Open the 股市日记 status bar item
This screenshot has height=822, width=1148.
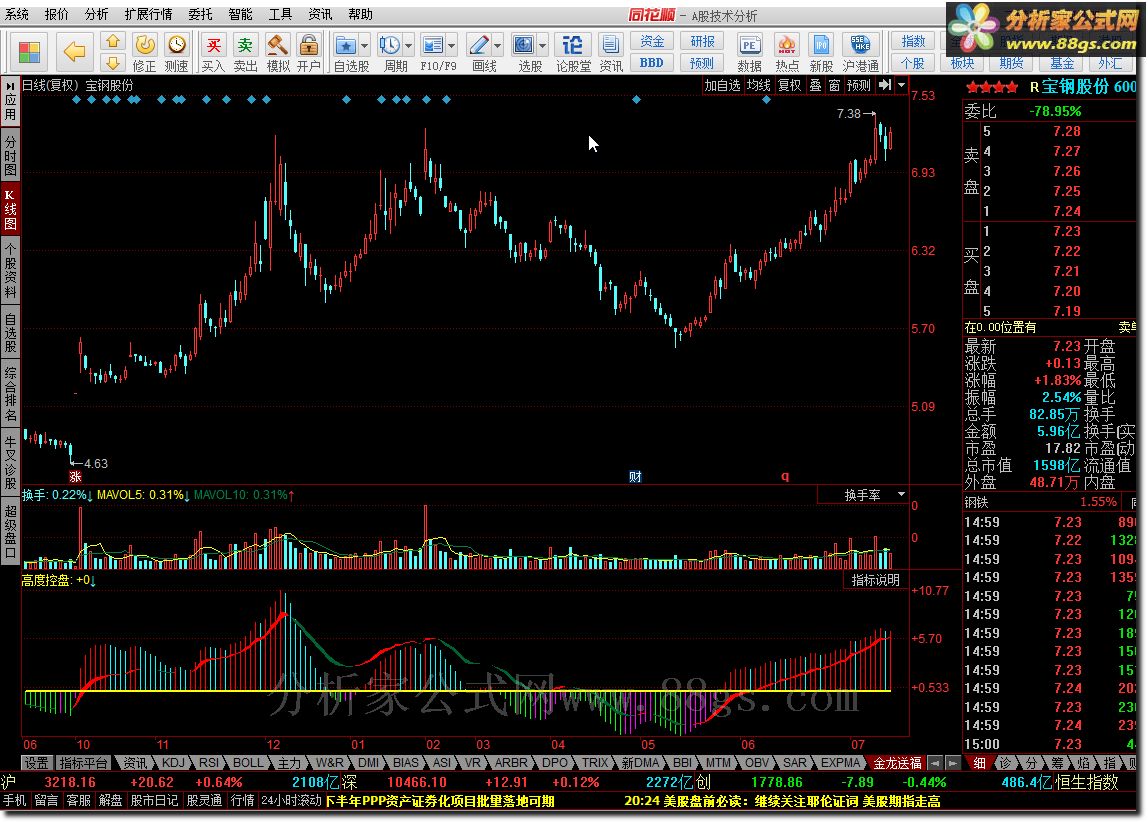154,801
